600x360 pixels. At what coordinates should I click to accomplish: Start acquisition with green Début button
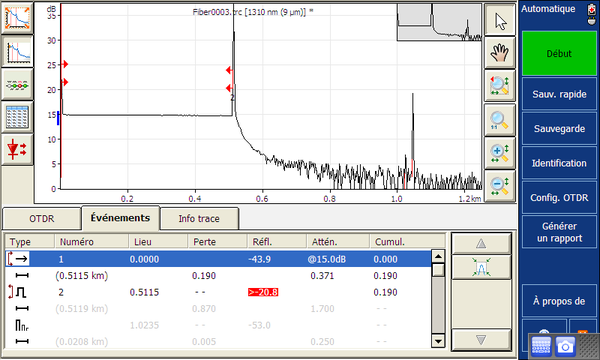coord(559,54)
